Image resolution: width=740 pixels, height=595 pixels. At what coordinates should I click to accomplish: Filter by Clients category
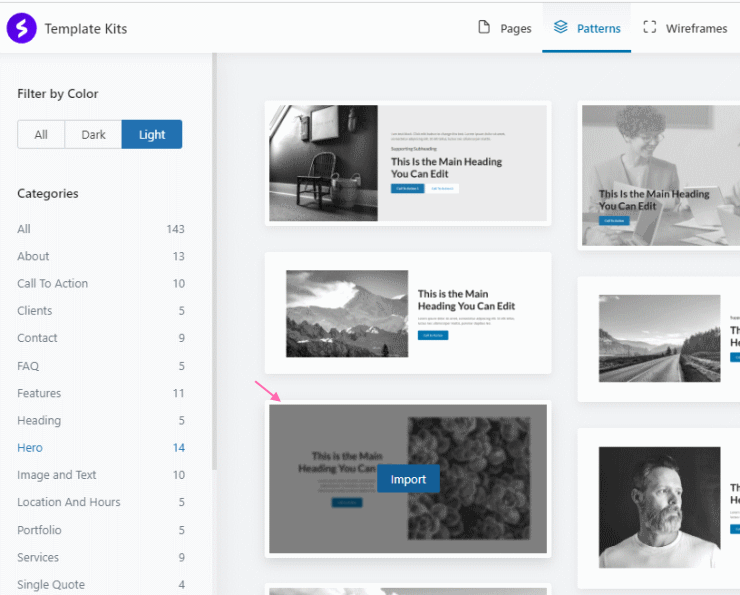[101, 311]
